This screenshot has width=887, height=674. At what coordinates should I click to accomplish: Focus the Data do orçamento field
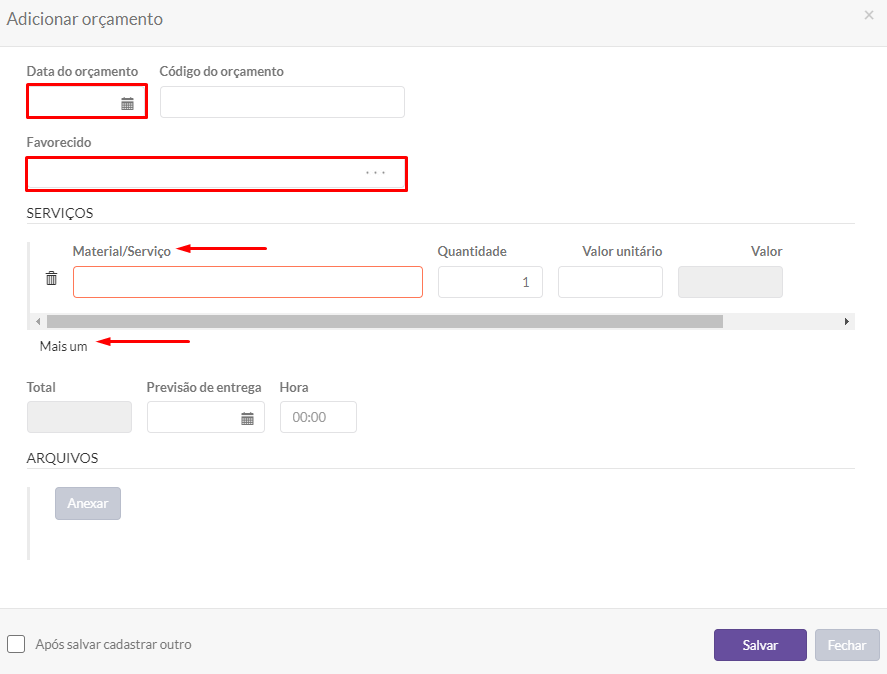click(87, 101)
